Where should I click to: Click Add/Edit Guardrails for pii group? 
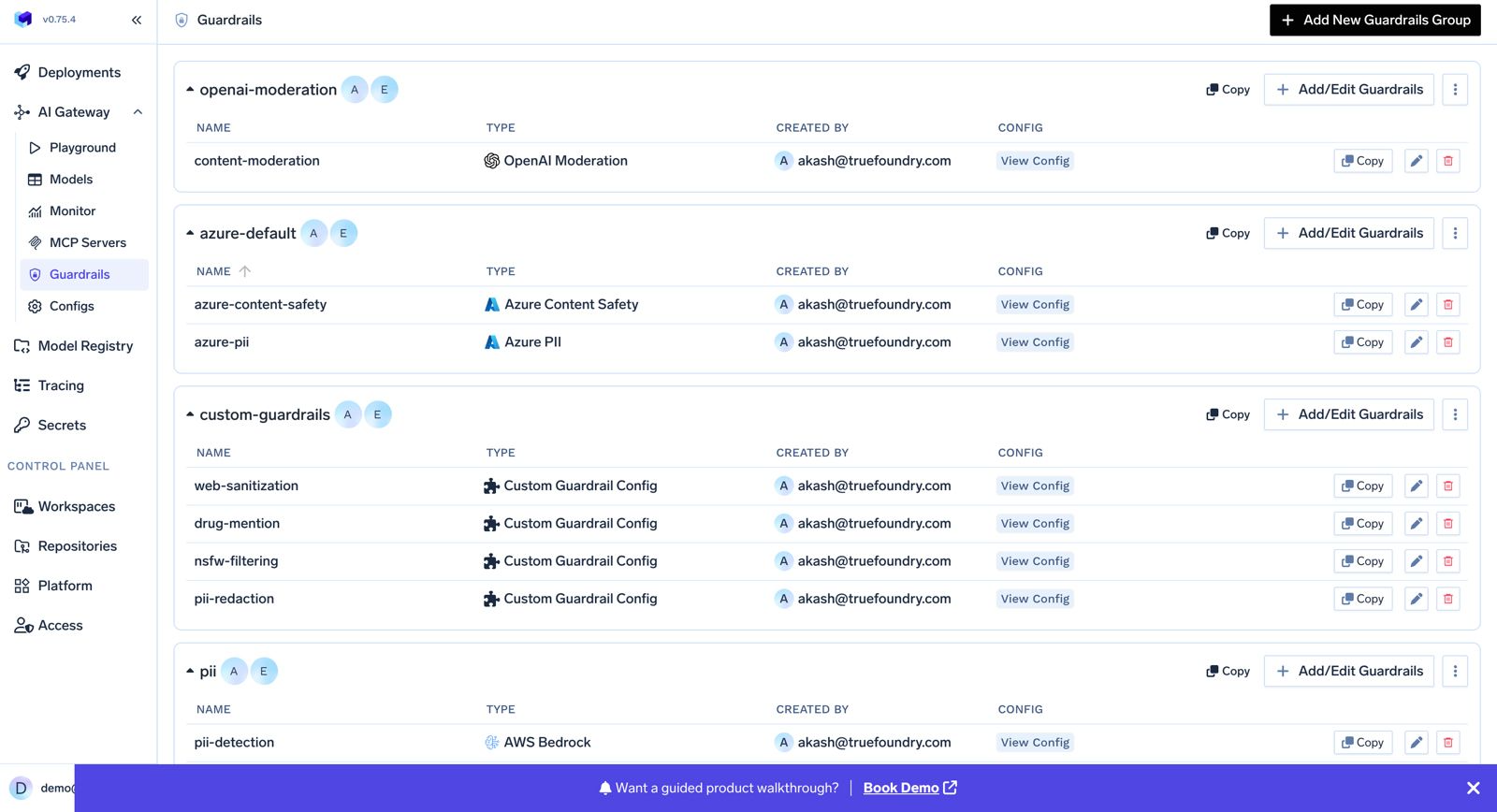coord(1348,672)
